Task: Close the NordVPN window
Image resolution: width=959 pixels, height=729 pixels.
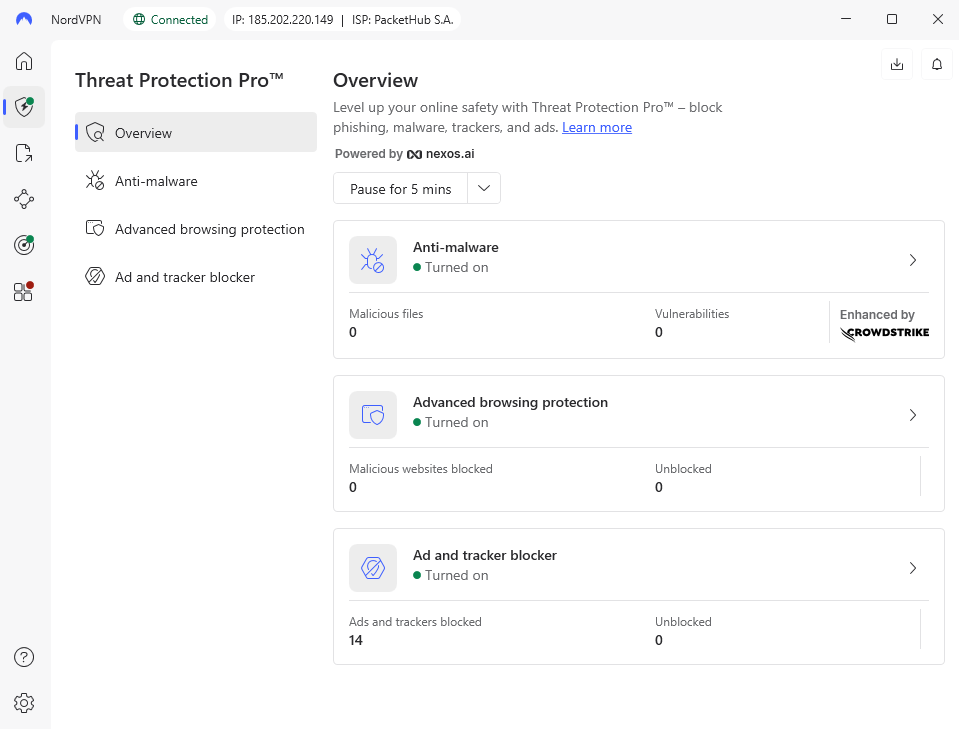Action: (x=938, y=19)
